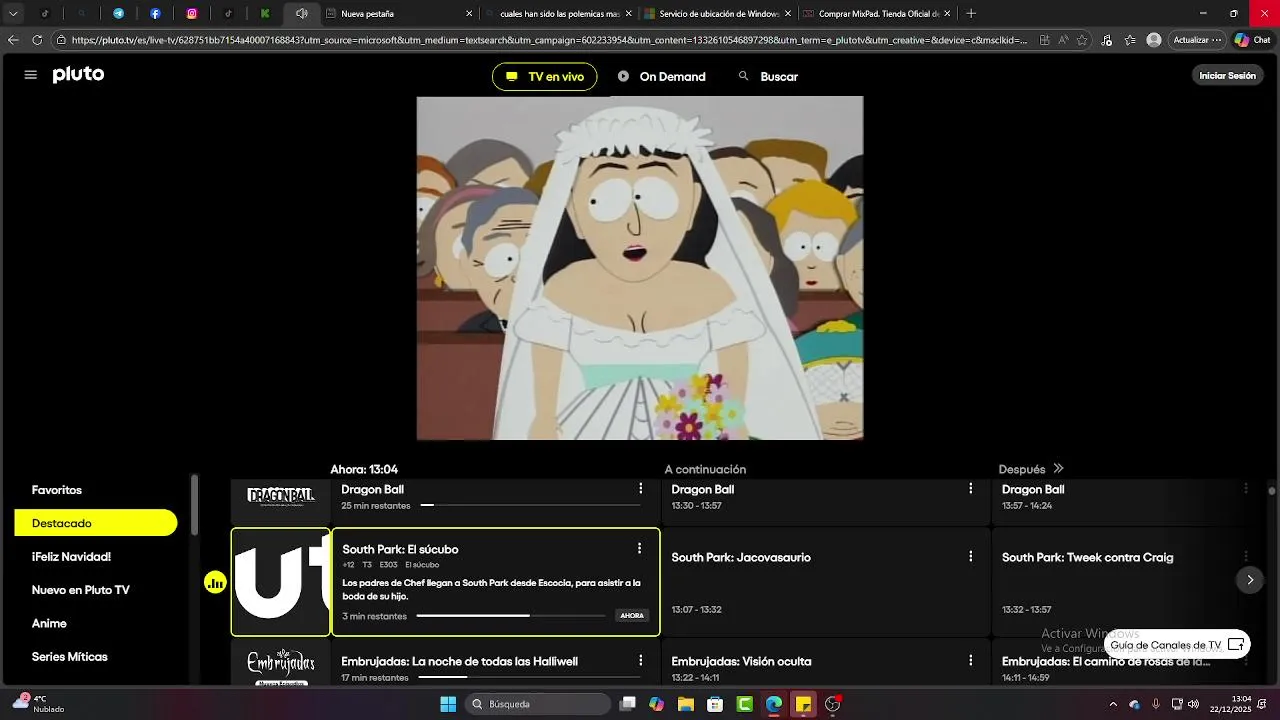Open a new browser tab
This screenshot has height=720, width=1280.
971,14
